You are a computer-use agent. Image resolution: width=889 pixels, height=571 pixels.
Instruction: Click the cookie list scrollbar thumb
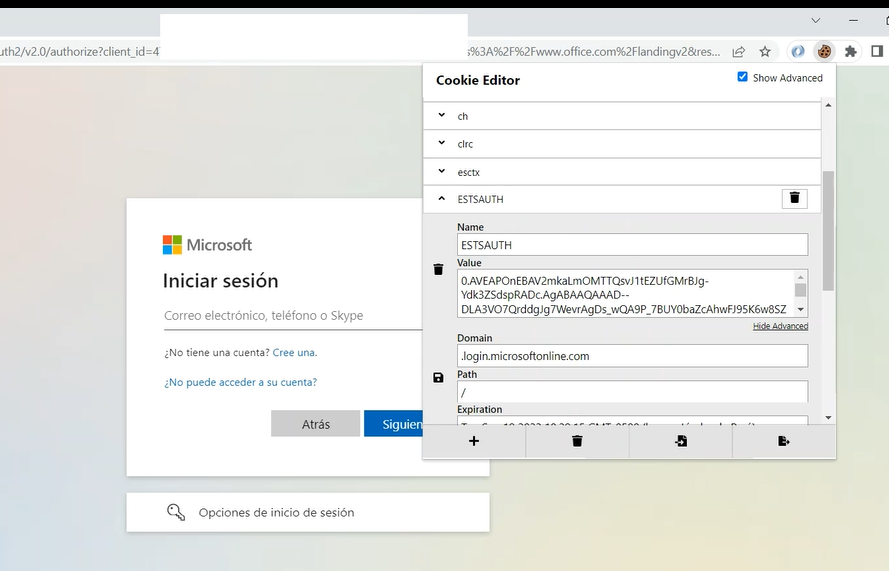tap(828, 230)
